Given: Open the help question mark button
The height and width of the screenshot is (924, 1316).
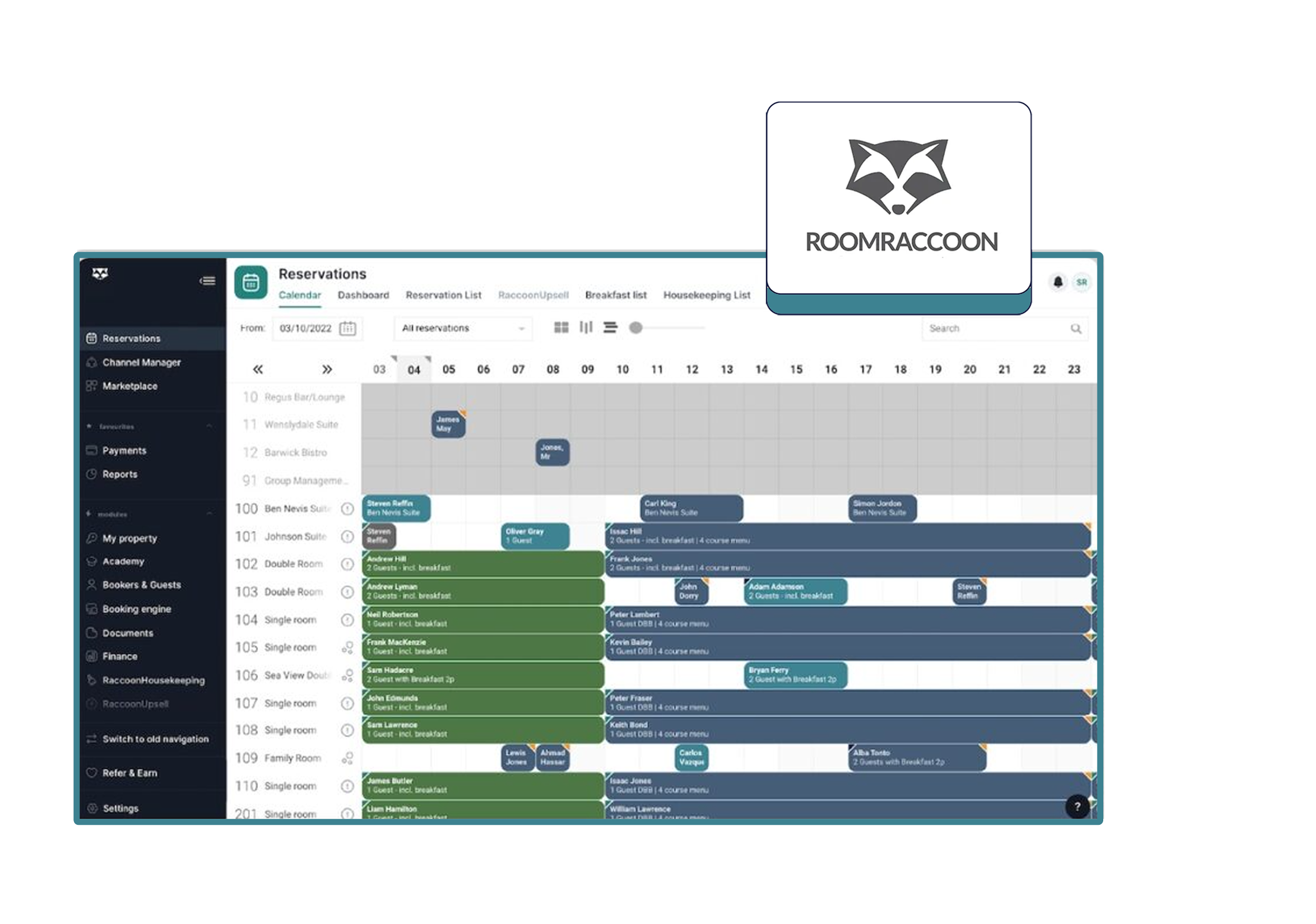Looking at the screenshot, I should 1077,806.
